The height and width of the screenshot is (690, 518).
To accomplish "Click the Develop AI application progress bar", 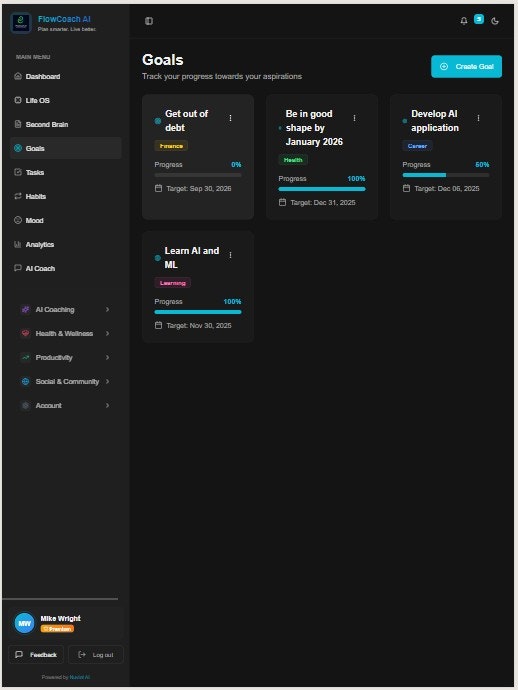I will click(x=446, y=175).
